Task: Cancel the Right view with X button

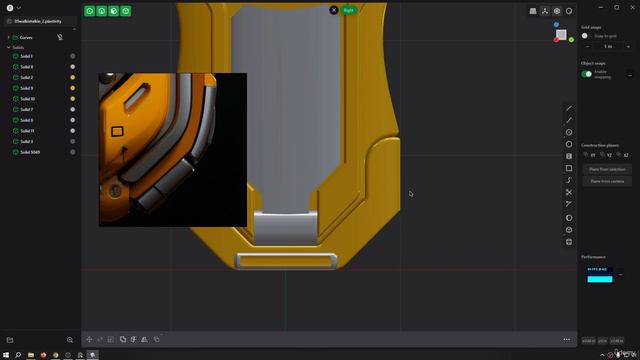Action: [x=333, y=10]
